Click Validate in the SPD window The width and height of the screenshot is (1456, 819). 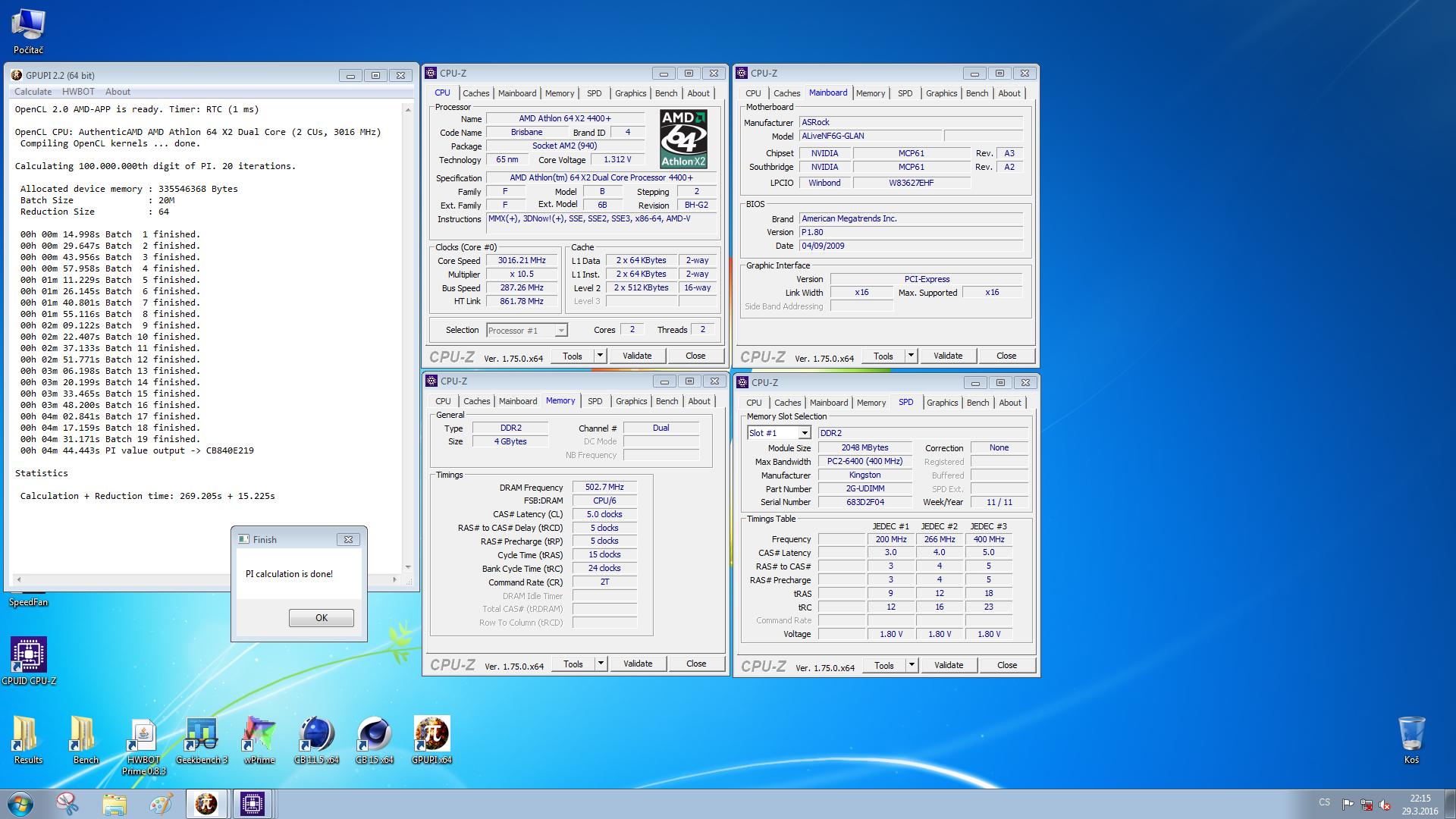(x=949, y=665)
